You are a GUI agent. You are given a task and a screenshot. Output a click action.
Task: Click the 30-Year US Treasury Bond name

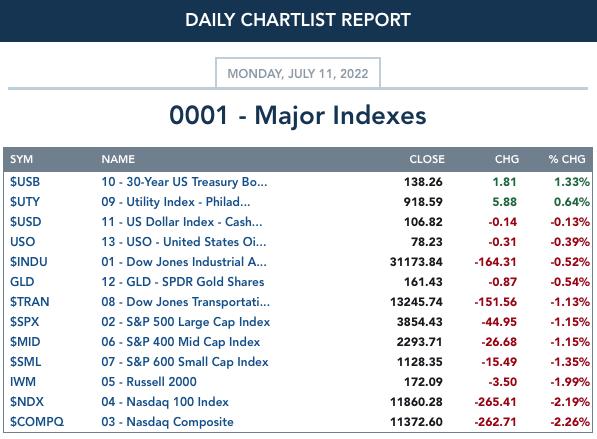(184, 182)
